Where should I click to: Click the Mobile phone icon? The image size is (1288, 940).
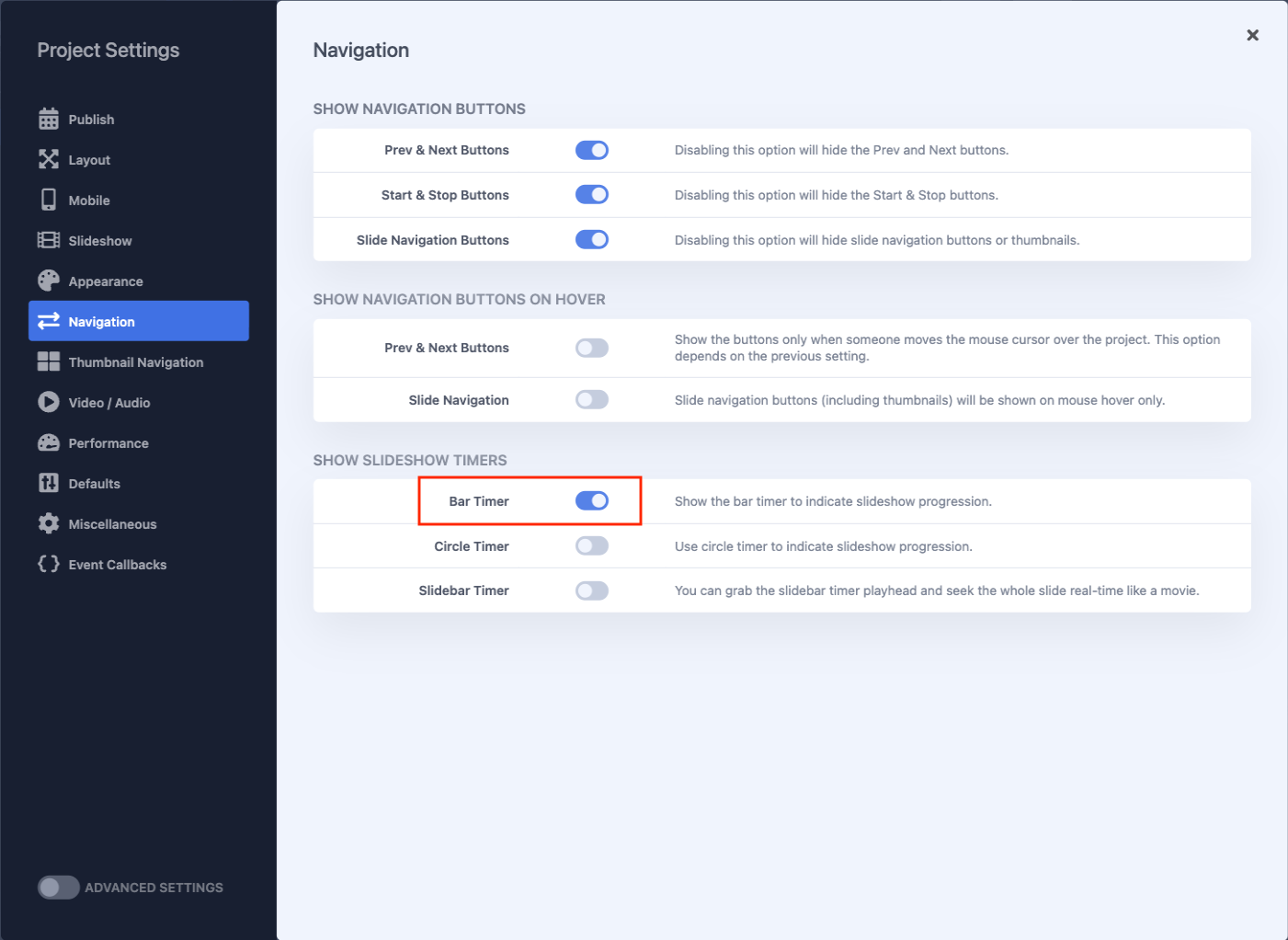[x=49, y=201]
